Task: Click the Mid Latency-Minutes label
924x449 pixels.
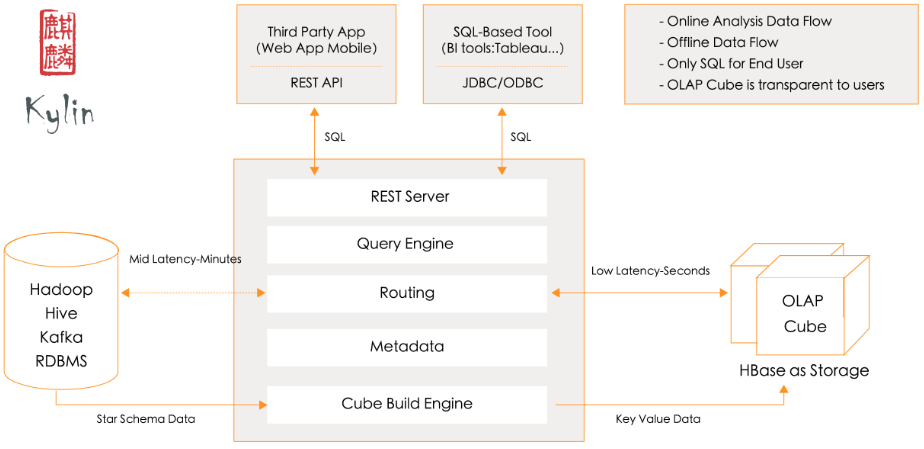Action: (185, 259)
